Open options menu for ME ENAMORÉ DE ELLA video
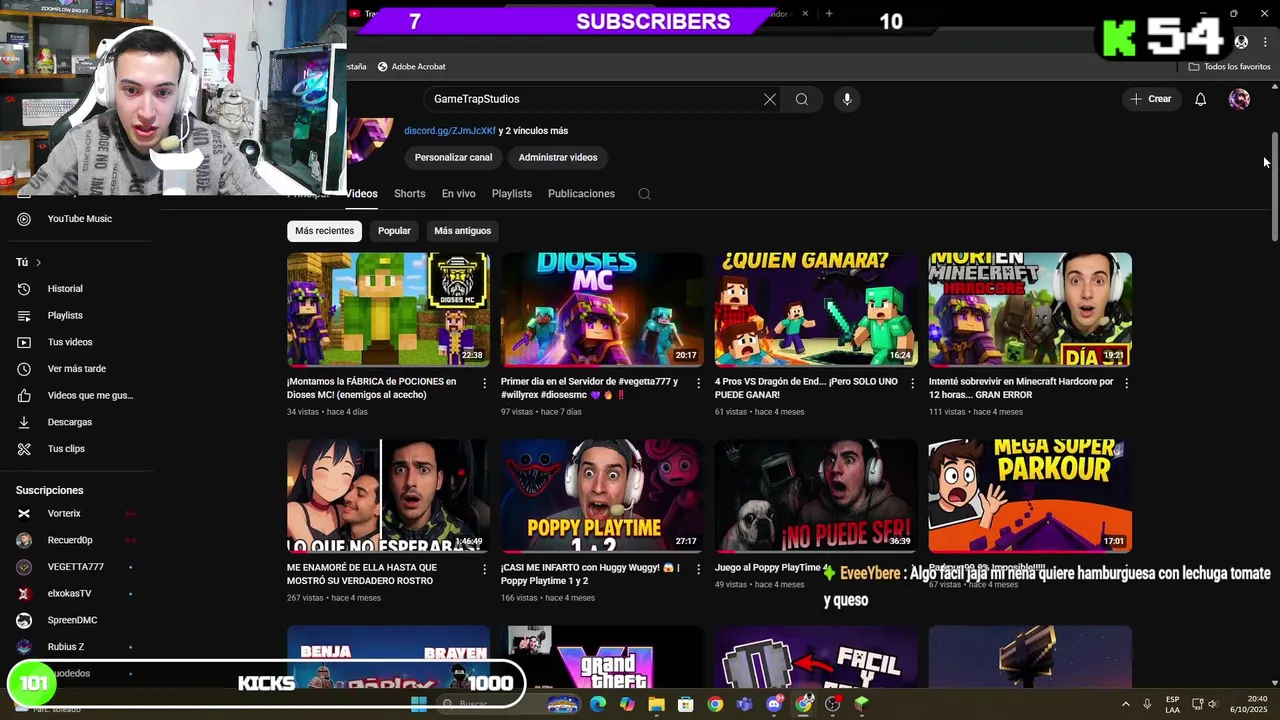Viewport: 1280px width, 720px height. point(485,569)
